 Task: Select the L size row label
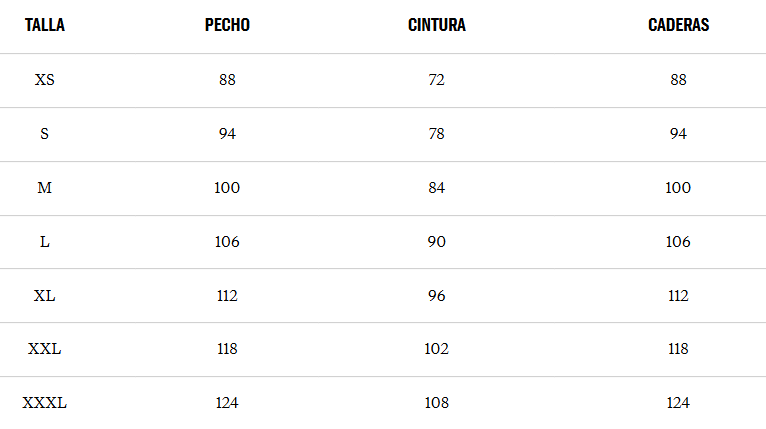coord(44,242)
